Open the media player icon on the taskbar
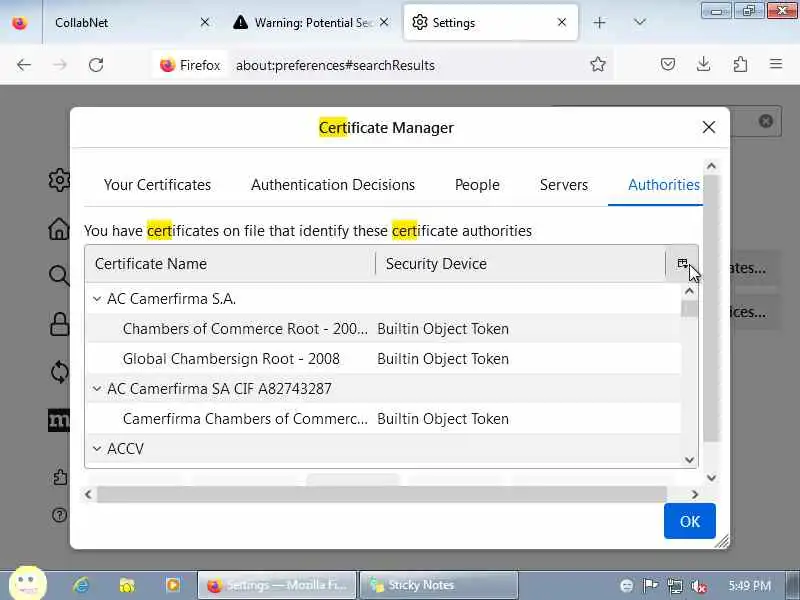The height and width of the screenshot is (600, 800). 173,585
